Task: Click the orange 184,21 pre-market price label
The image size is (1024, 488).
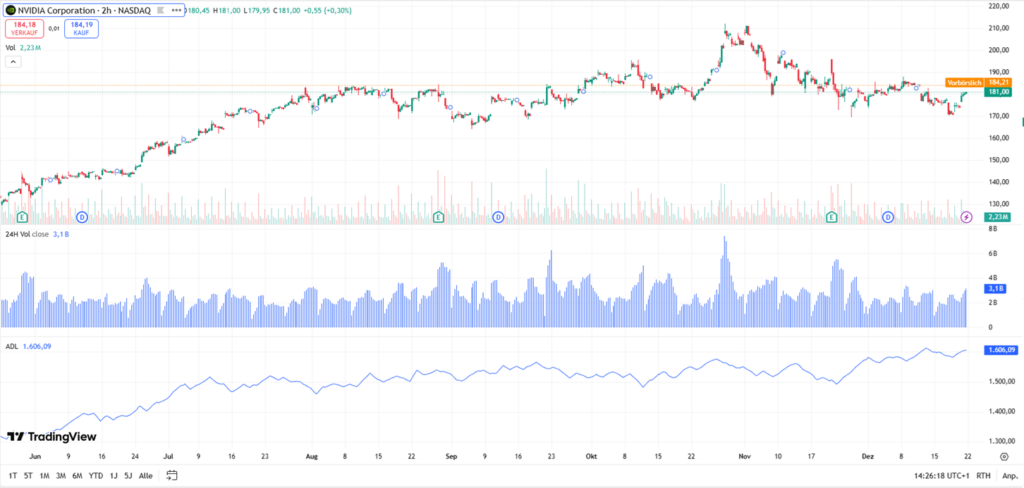Action: point(998,82)
